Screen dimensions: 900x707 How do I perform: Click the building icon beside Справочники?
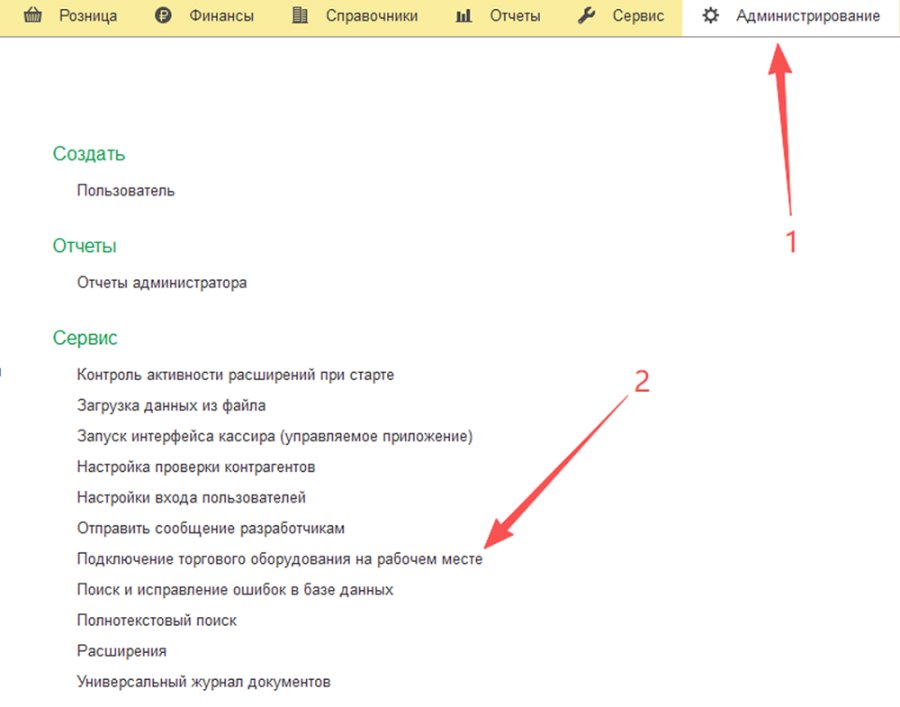300,15
